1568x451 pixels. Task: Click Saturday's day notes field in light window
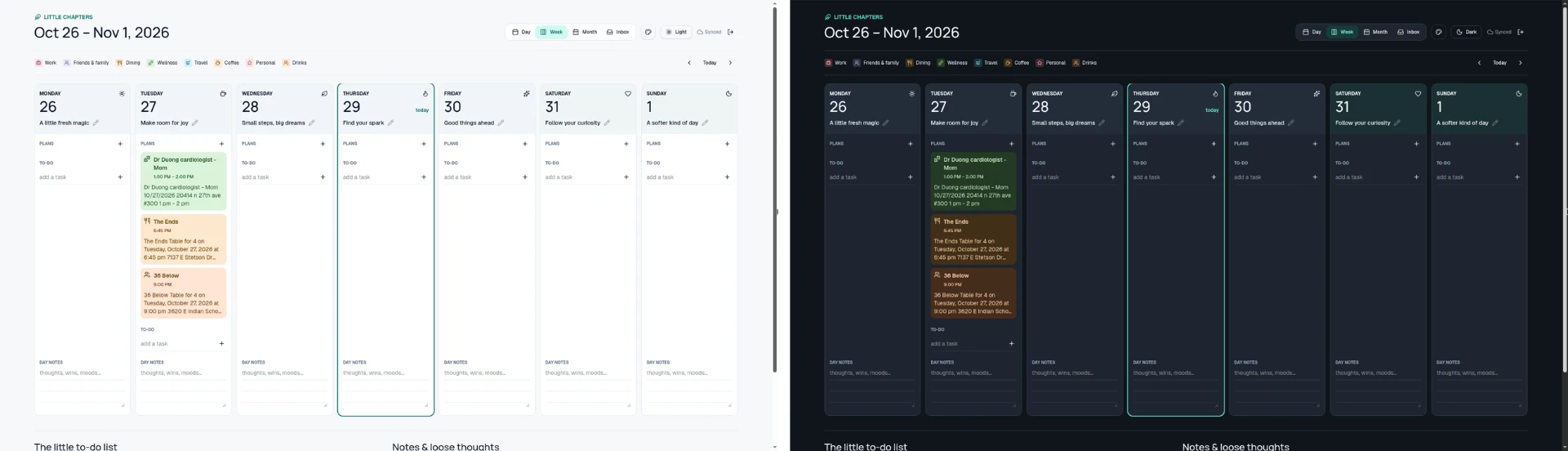tap(588, 387)
